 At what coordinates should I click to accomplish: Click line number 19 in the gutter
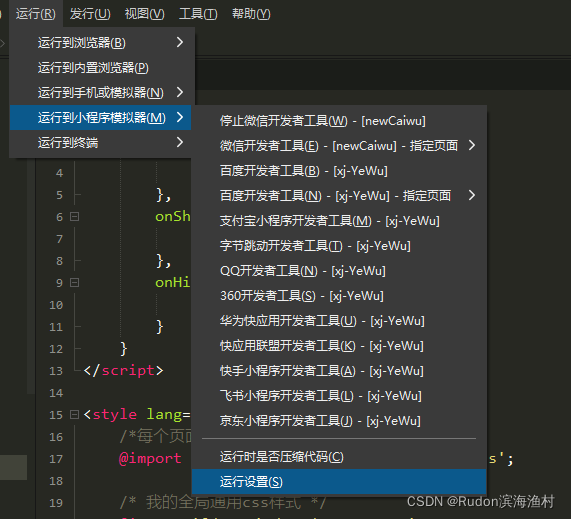point(56,503)
